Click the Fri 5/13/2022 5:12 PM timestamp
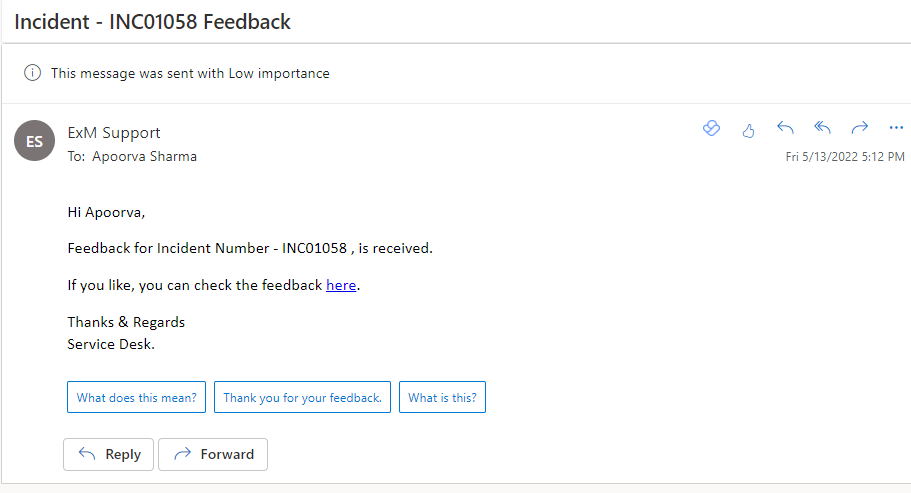This screenshot has width=911, height=493. [845, 157]
